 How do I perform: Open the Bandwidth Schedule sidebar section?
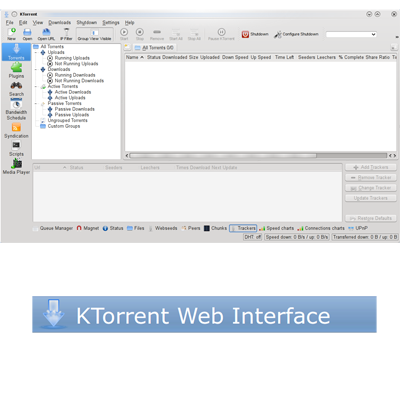(16, 109)
